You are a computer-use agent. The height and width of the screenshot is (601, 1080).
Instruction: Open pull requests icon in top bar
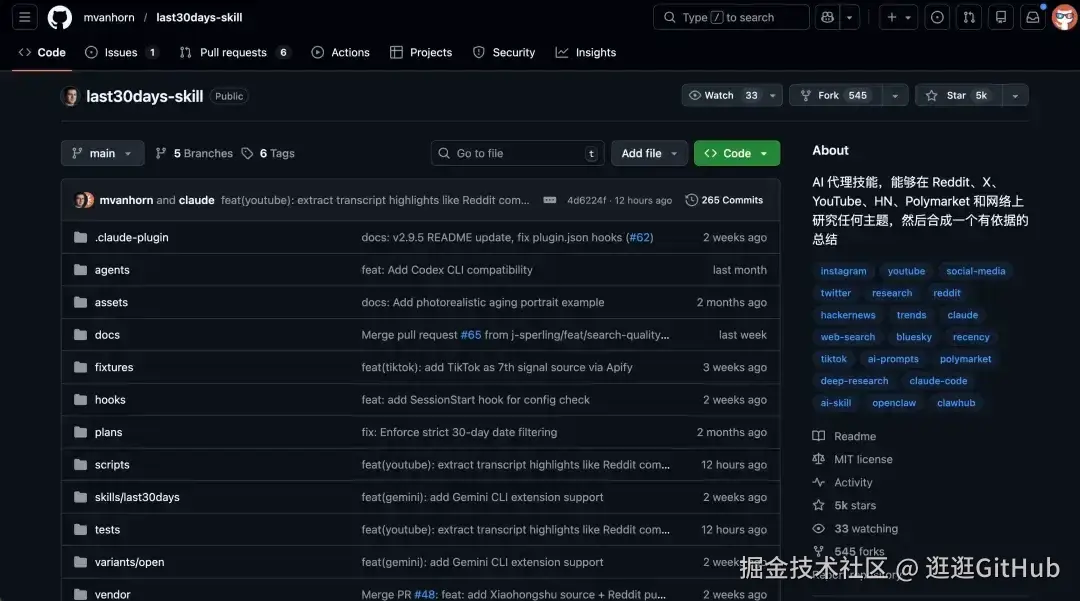pyautogui.click(x=969, y=17)
